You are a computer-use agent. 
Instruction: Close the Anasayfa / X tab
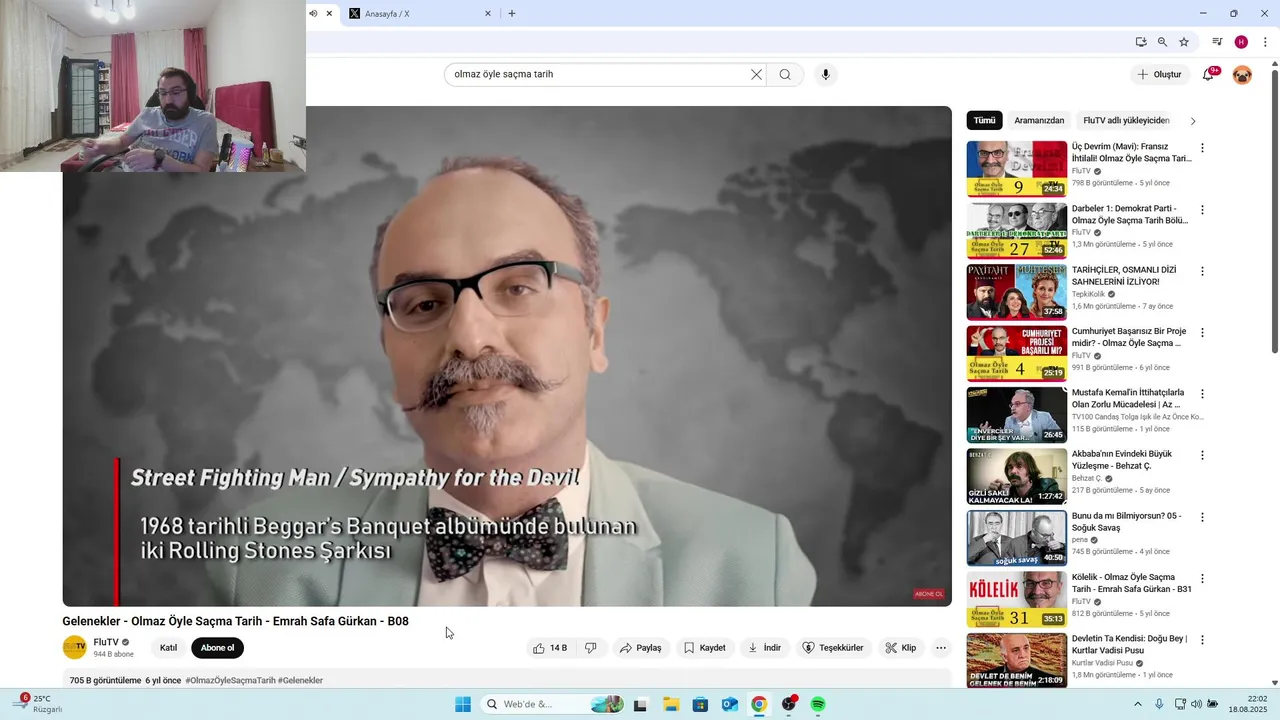click(x=488, y=14)
